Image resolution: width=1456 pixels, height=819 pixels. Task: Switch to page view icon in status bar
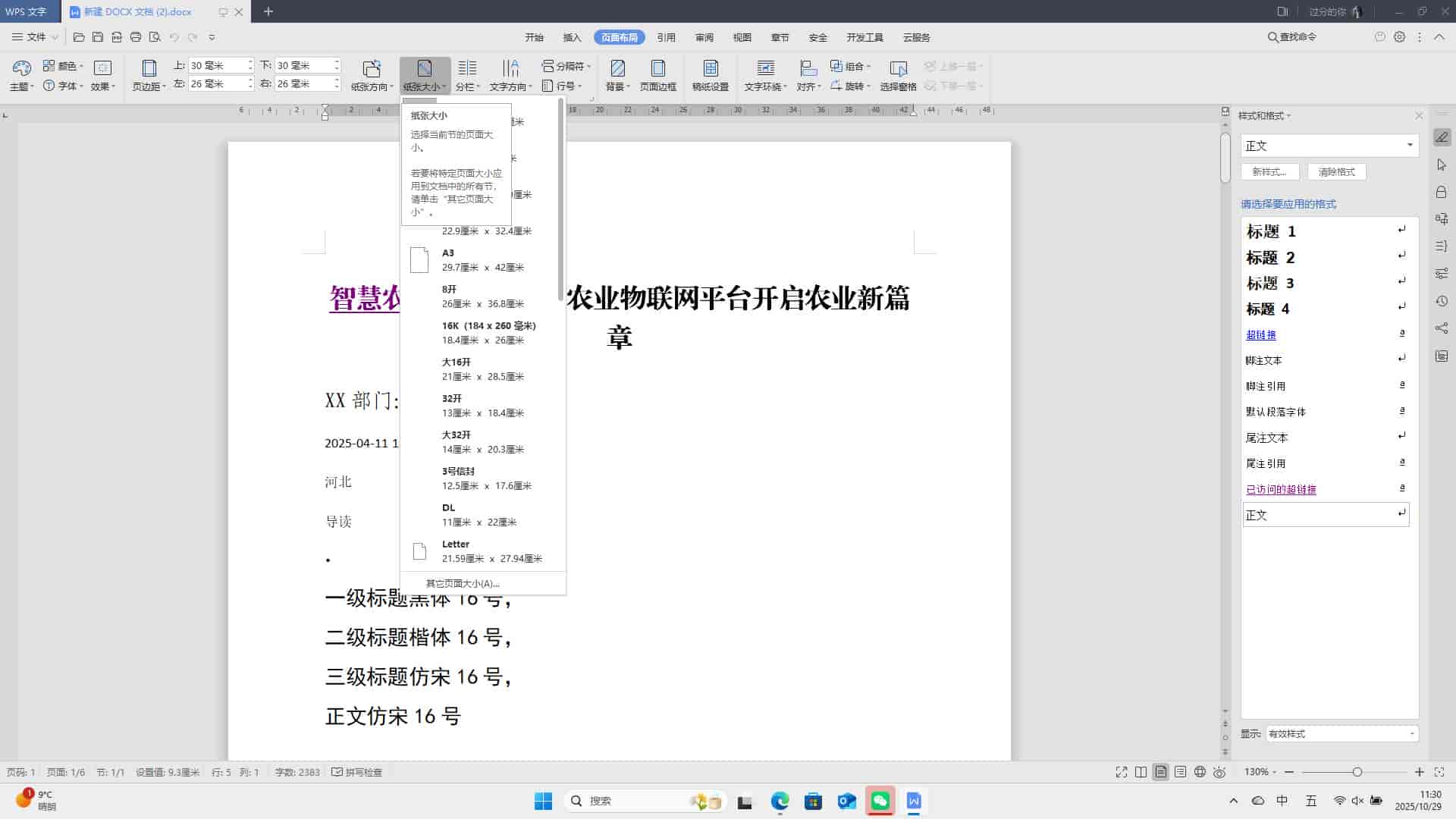1161,772
